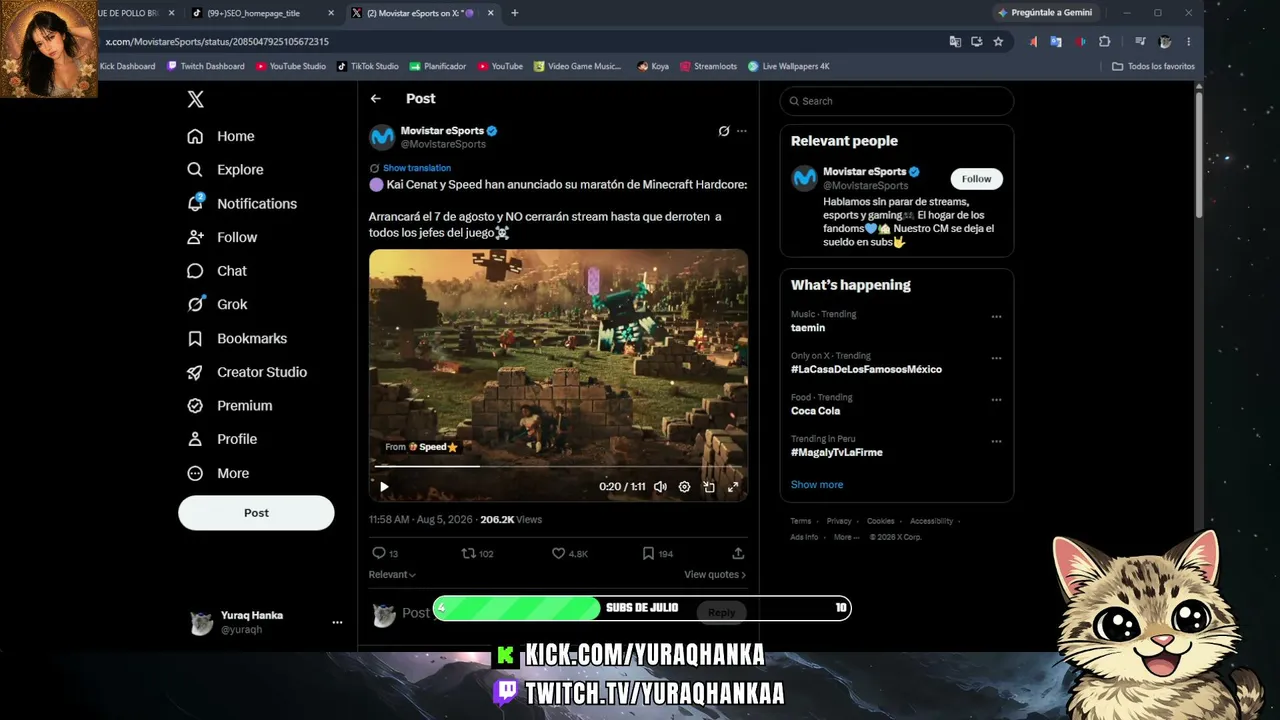Mute the video with the speaker icon
This screenshot has height=720, width=1280.
[660, 487]
